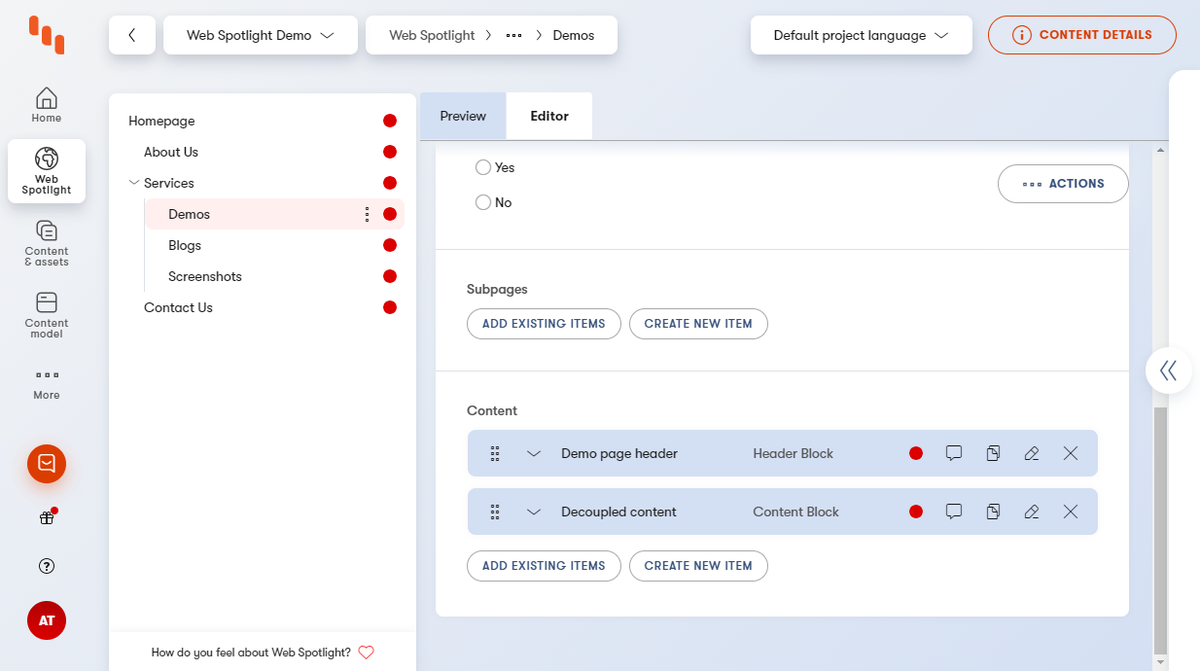Add a comment on Demo page header
The width and height of the screenshot is (1200, 671).
tap(953, 453)
